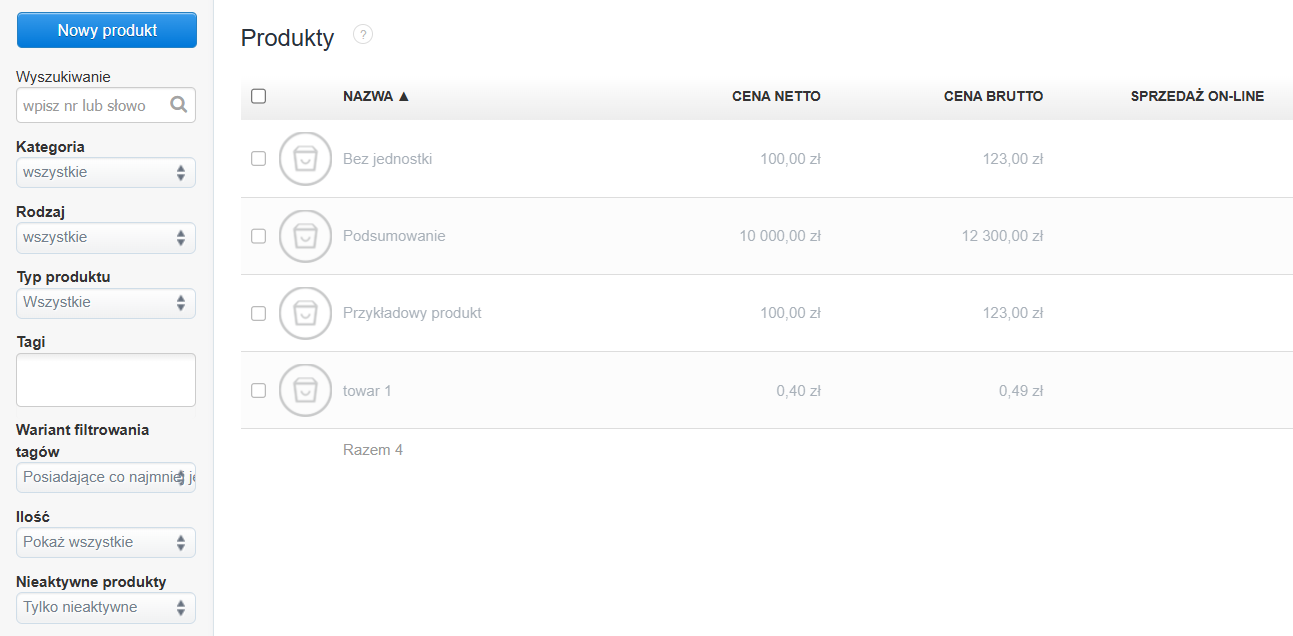This screenshot has width=1293, height=636.
Task: Expand the Nieaktywne produkty dropdown
Action: click(x=106, y=607)
